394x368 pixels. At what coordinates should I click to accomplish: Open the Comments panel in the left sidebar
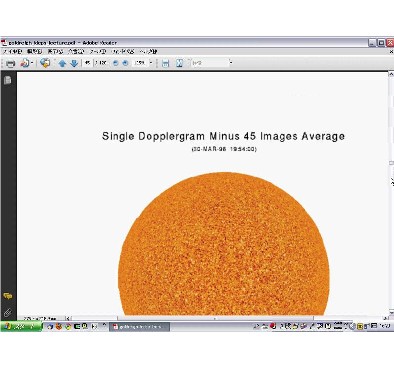(8, 296)
